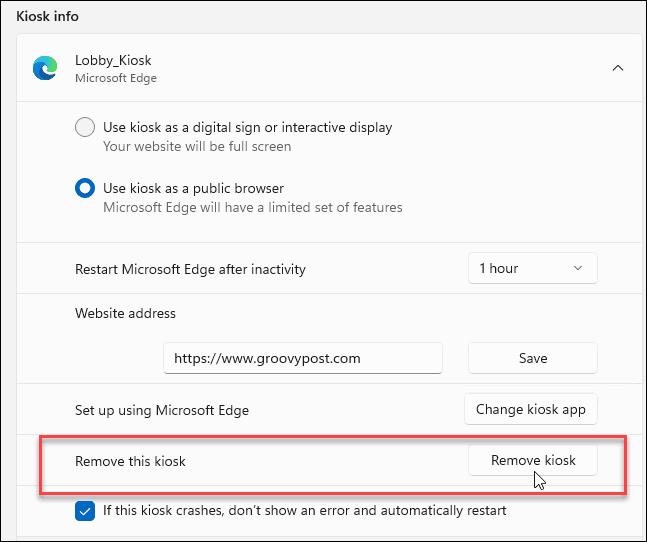Click the Set up using Microsoft Edge text
The height and width of the screenshot is (542, 647).
tap(162, 410)
